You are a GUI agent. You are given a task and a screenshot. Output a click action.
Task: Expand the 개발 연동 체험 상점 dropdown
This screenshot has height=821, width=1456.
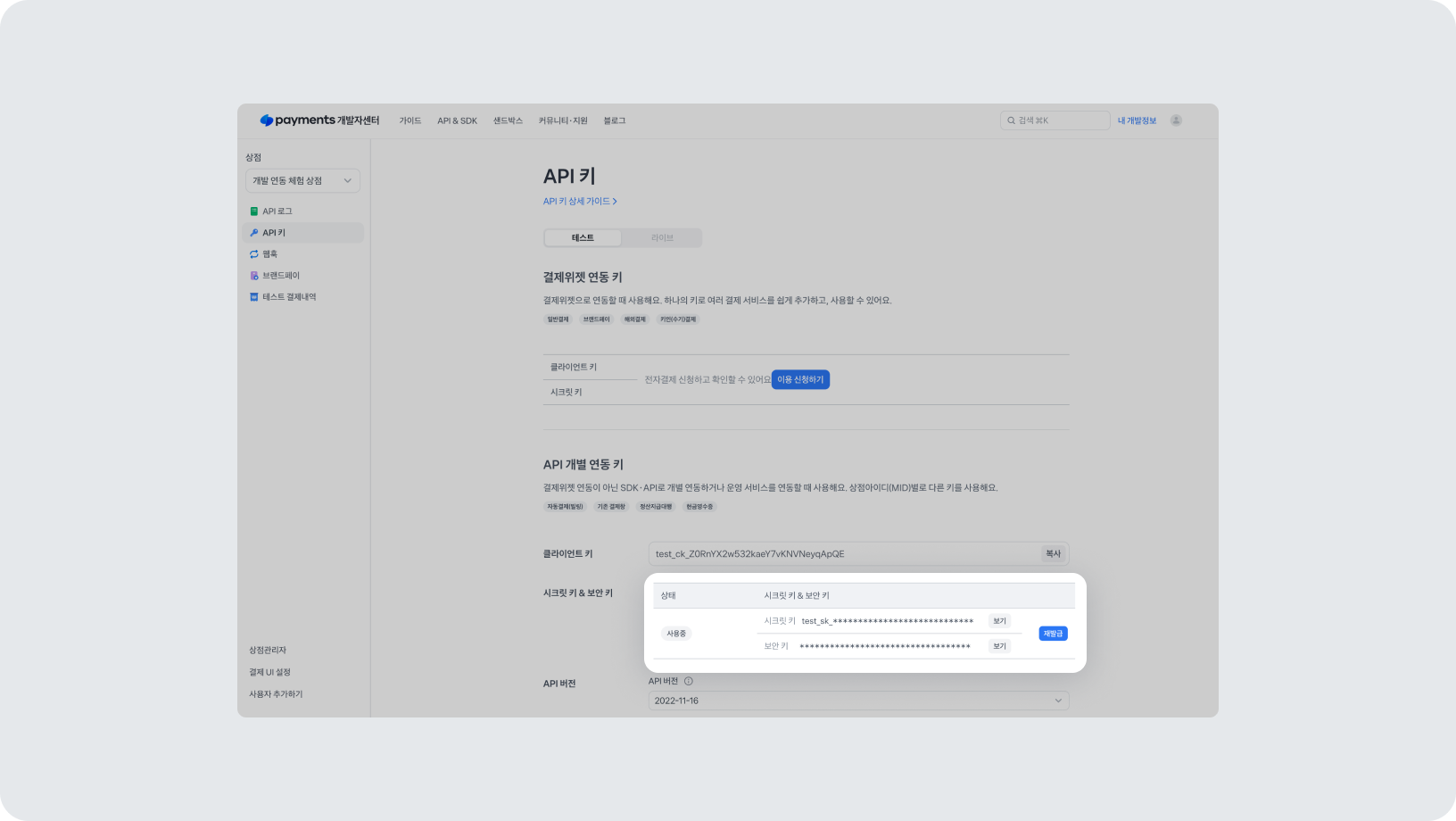pos(302,180)
